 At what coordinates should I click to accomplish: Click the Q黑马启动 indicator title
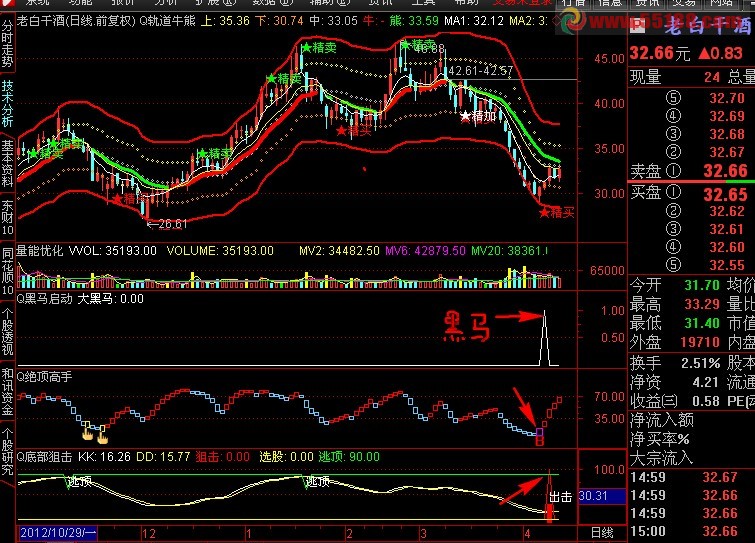click(45, 299)
